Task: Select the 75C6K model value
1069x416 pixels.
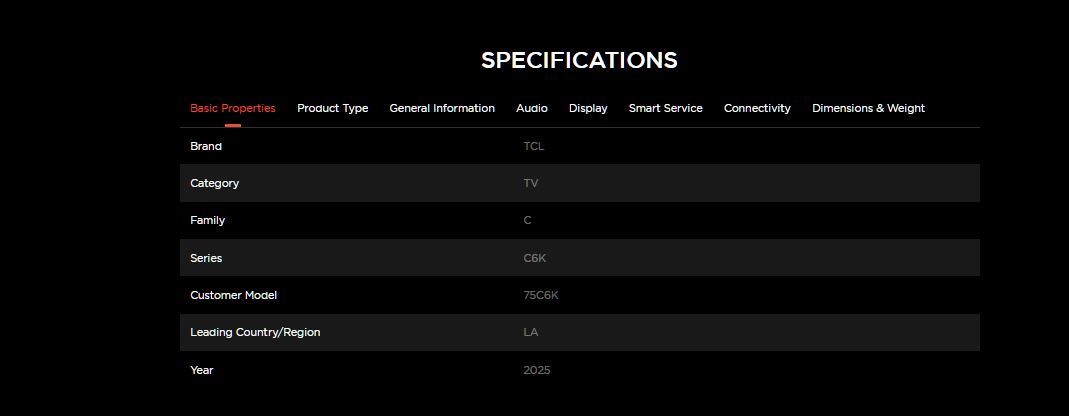Action: (x=541, y=295)
